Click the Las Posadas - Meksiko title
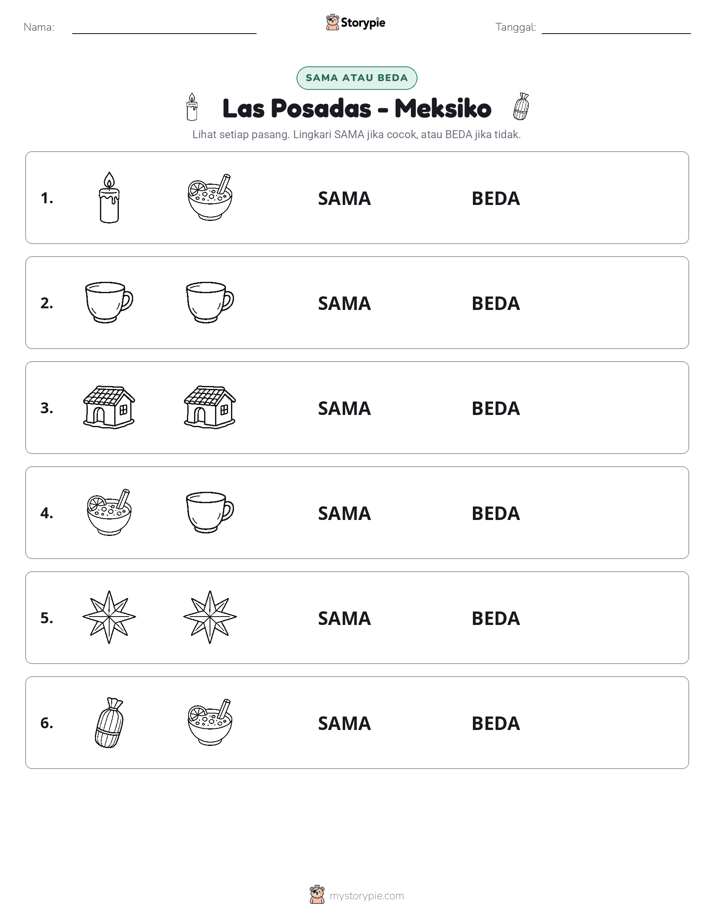The width and height of the screenshot is (714, 924). 356,108
